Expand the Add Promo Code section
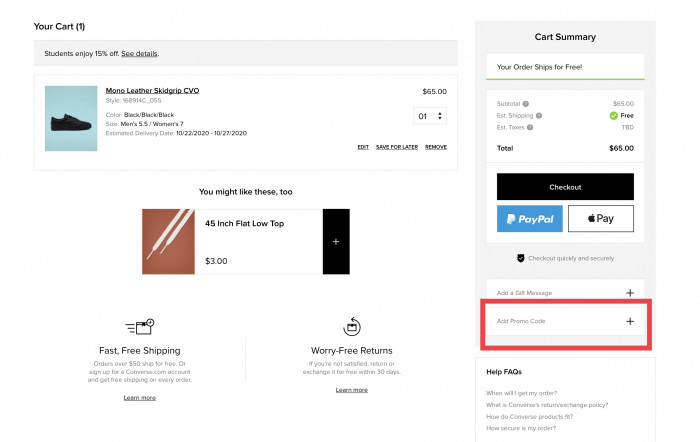 pyautogui.click(x=629, y=321)
